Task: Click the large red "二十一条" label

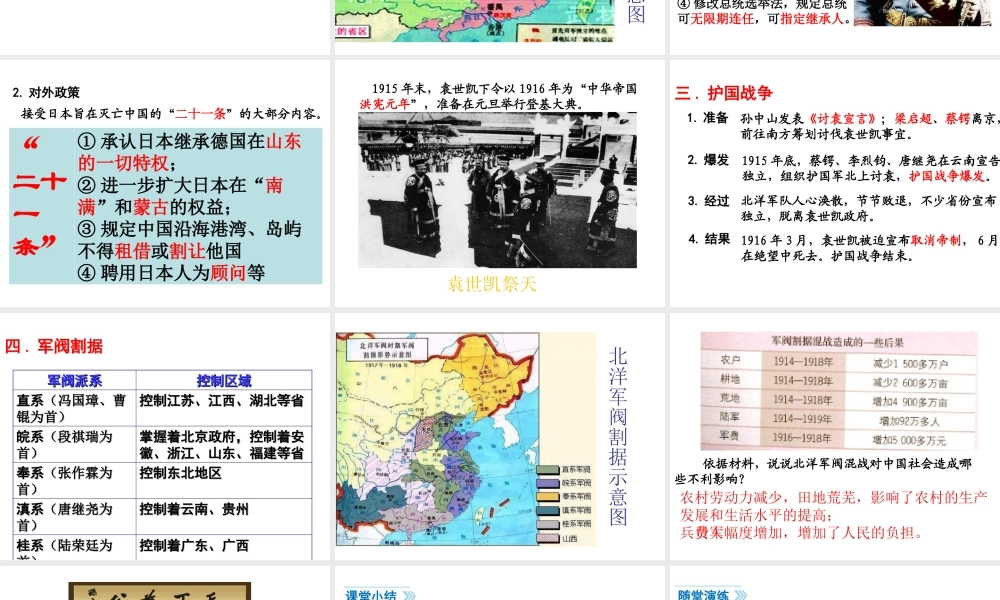Action: click(x=40, y=196)
